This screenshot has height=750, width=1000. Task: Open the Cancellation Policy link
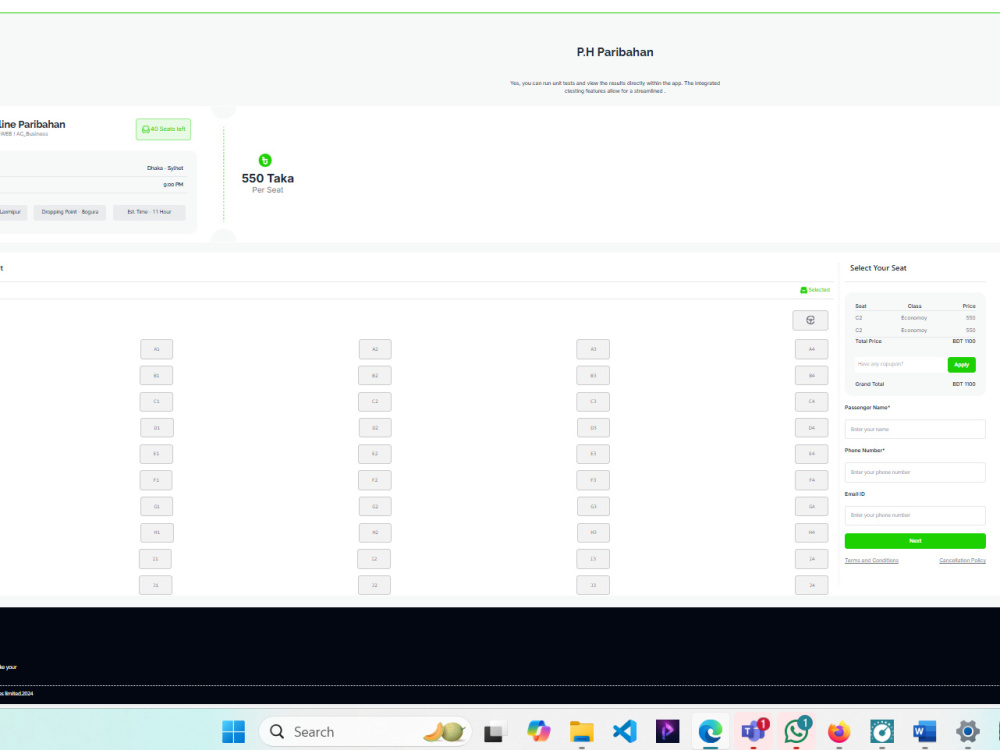click(962, 561)
